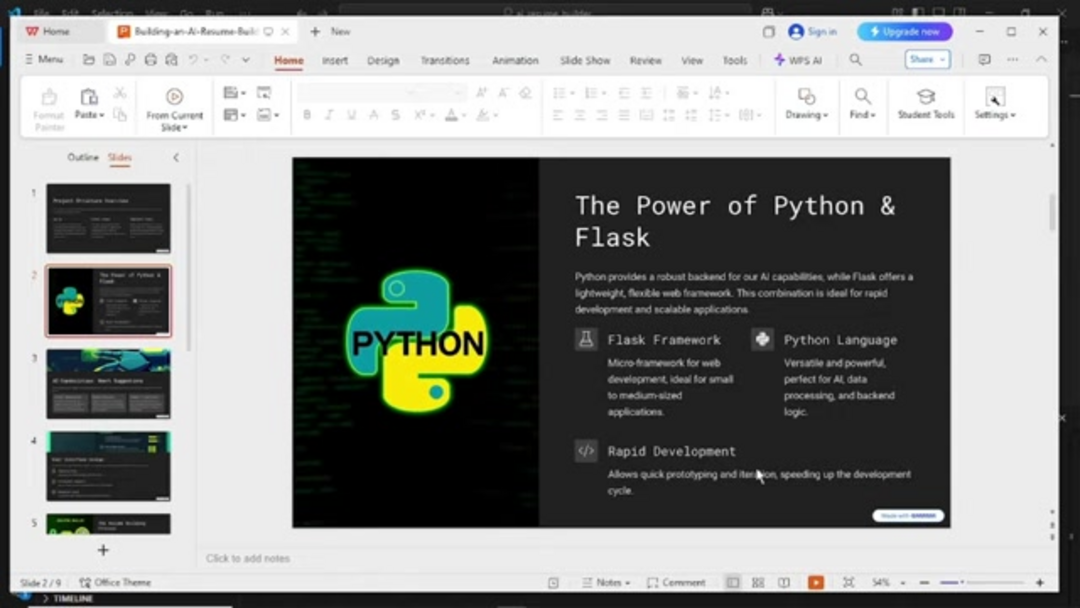Viewport: 1080px width, 608px height.
Task: Open the Transitions ribbon tab
Action: (444, 60)
